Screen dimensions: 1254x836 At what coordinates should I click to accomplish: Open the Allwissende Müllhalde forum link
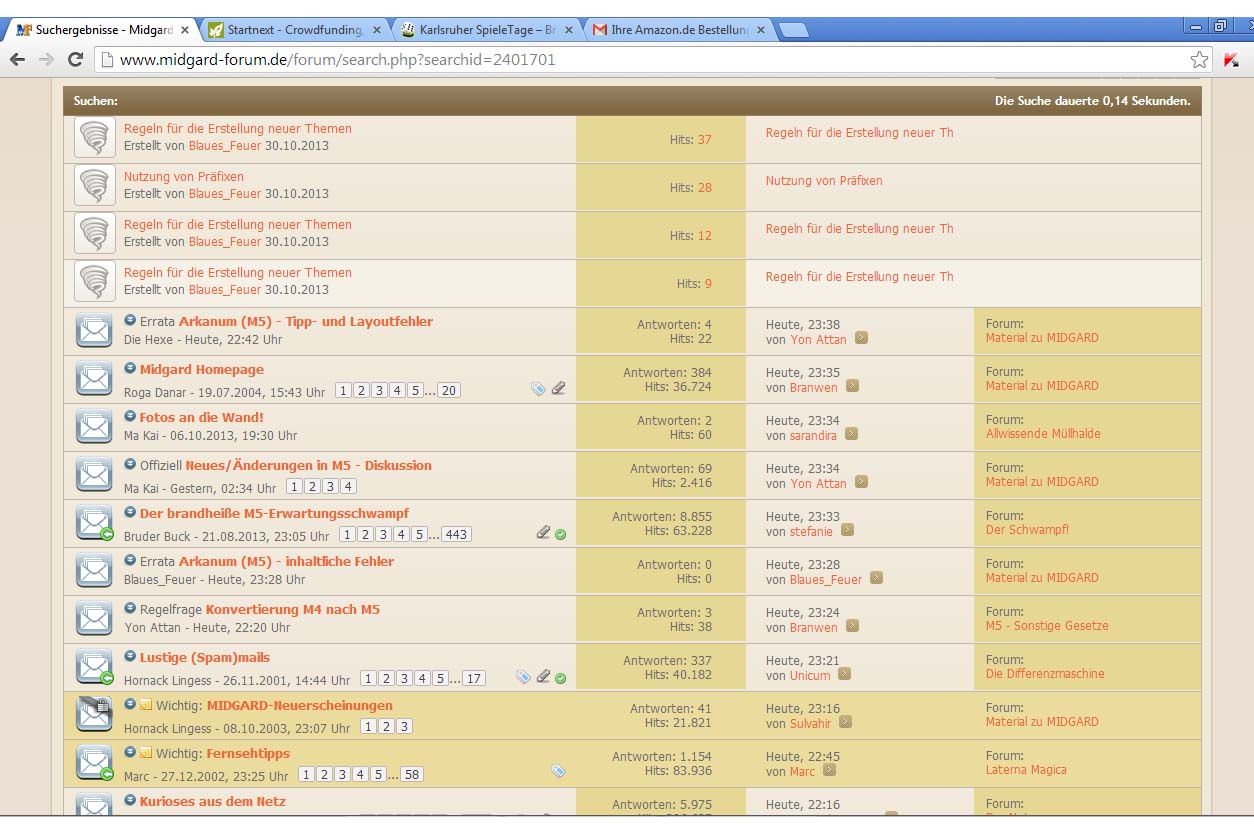tap(1043, 434)
